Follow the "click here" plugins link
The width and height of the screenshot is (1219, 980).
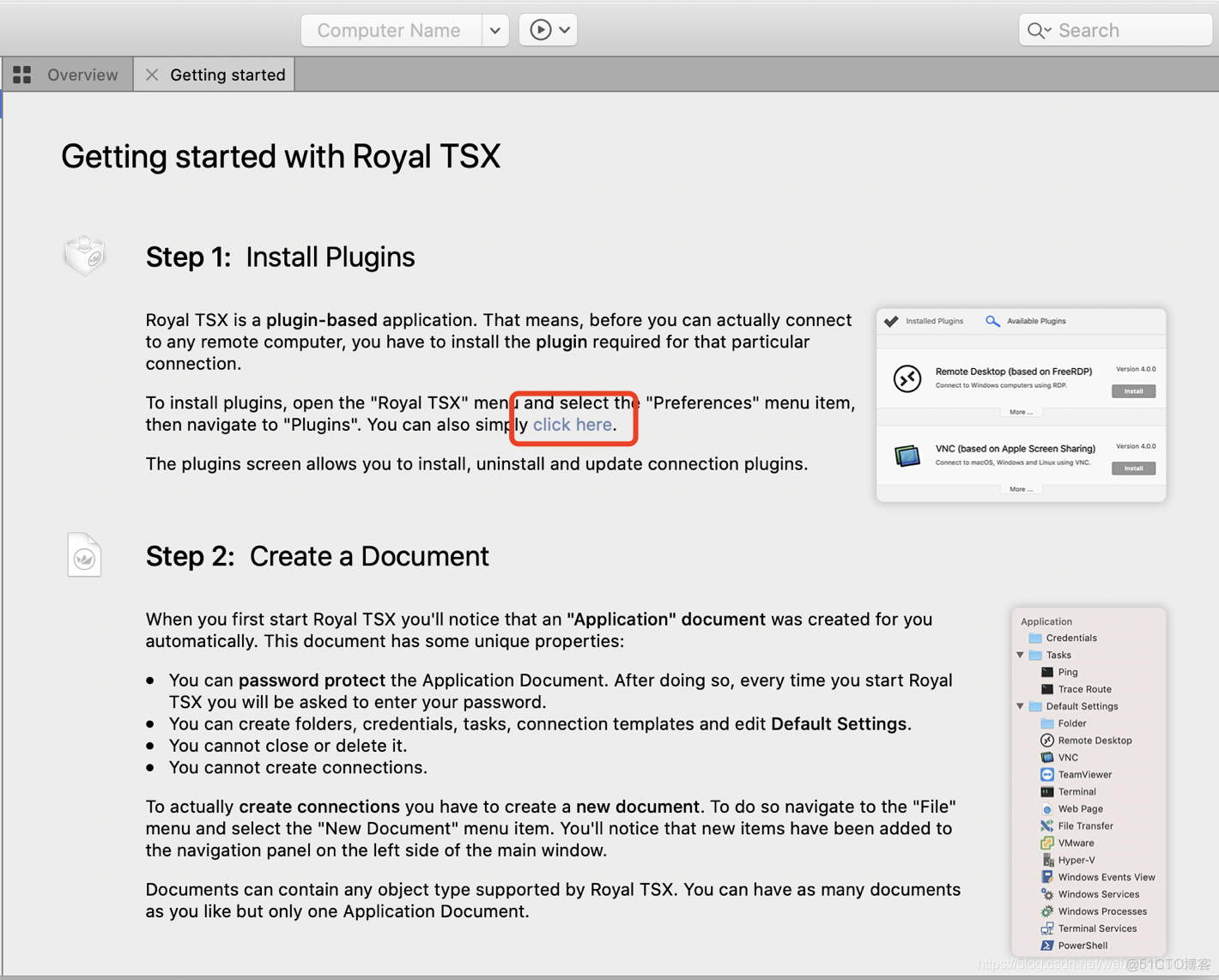point(573,425)
